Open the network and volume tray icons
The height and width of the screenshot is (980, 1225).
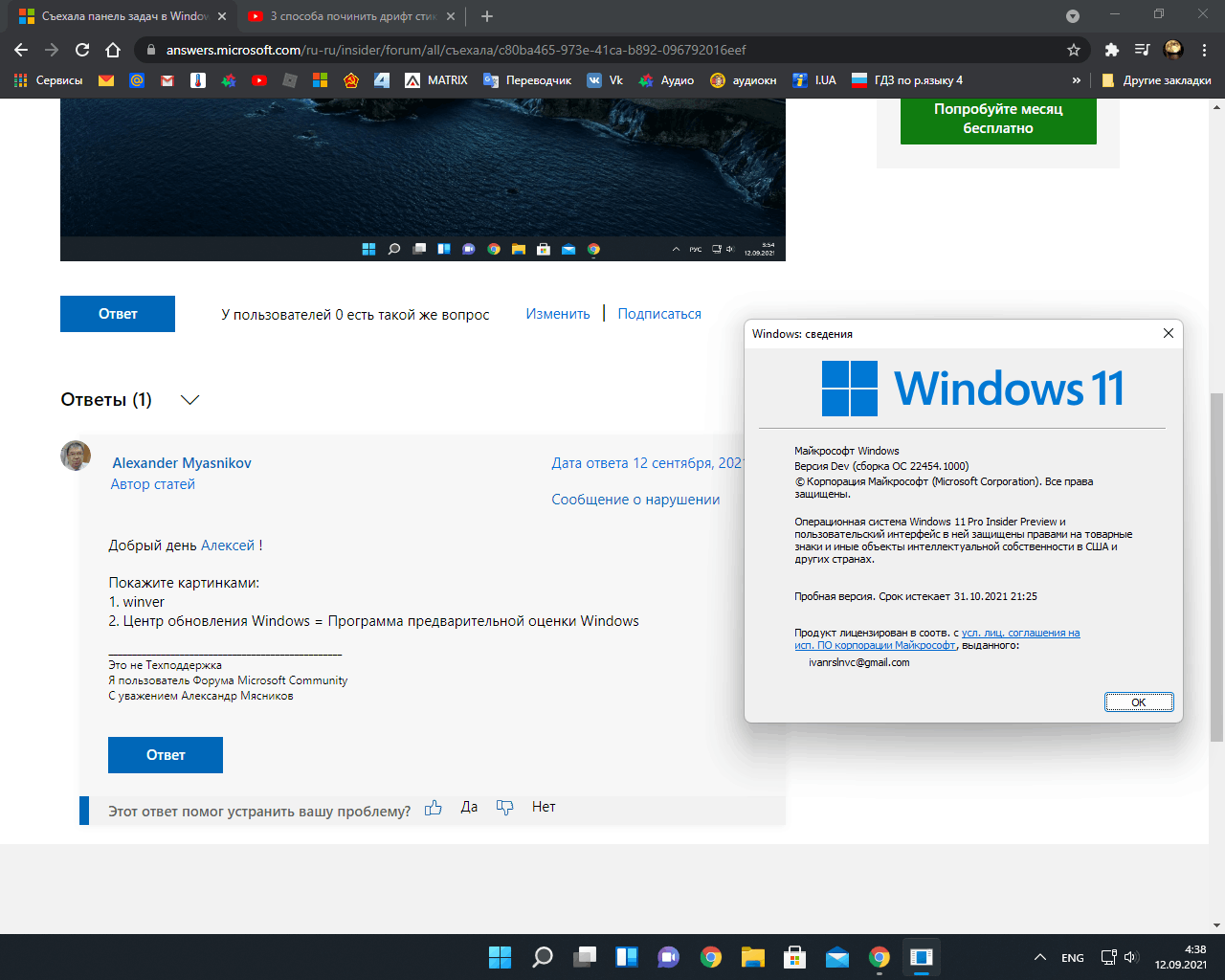coord(1120,957)
